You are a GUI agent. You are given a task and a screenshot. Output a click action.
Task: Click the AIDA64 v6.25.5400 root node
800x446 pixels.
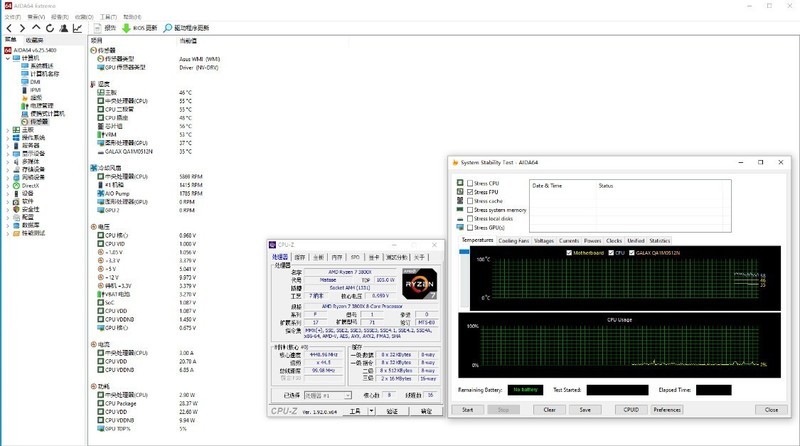coord(35,50)
